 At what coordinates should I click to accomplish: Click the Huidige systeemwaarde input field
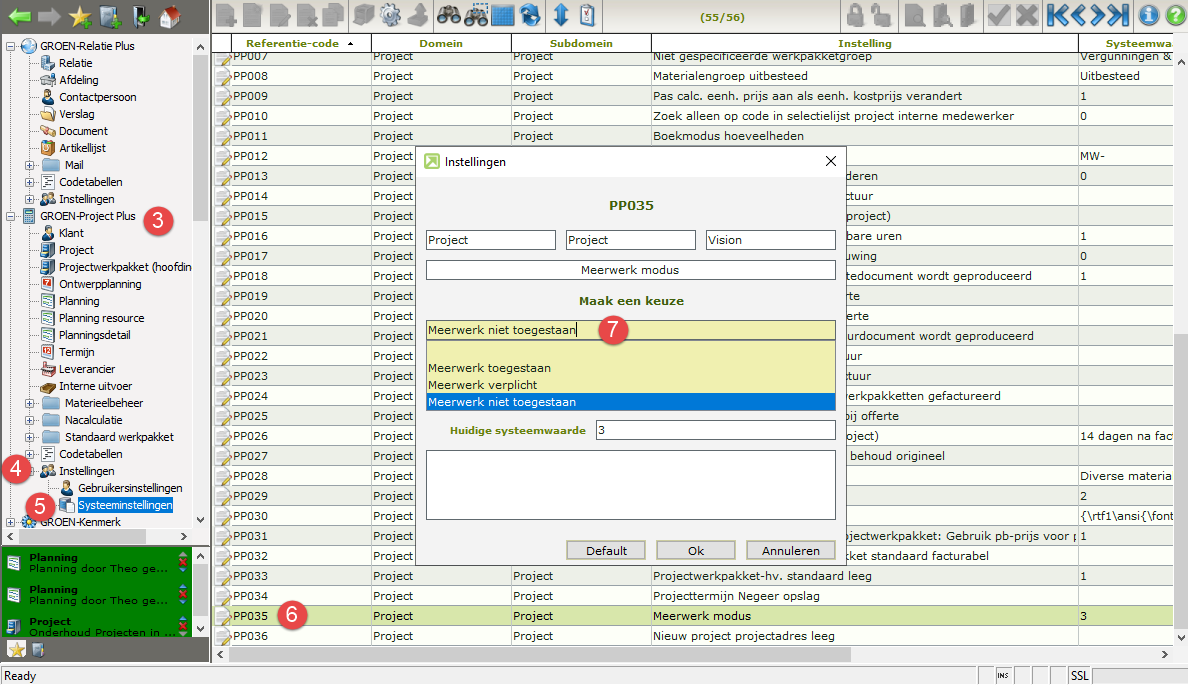coord(715,430)
